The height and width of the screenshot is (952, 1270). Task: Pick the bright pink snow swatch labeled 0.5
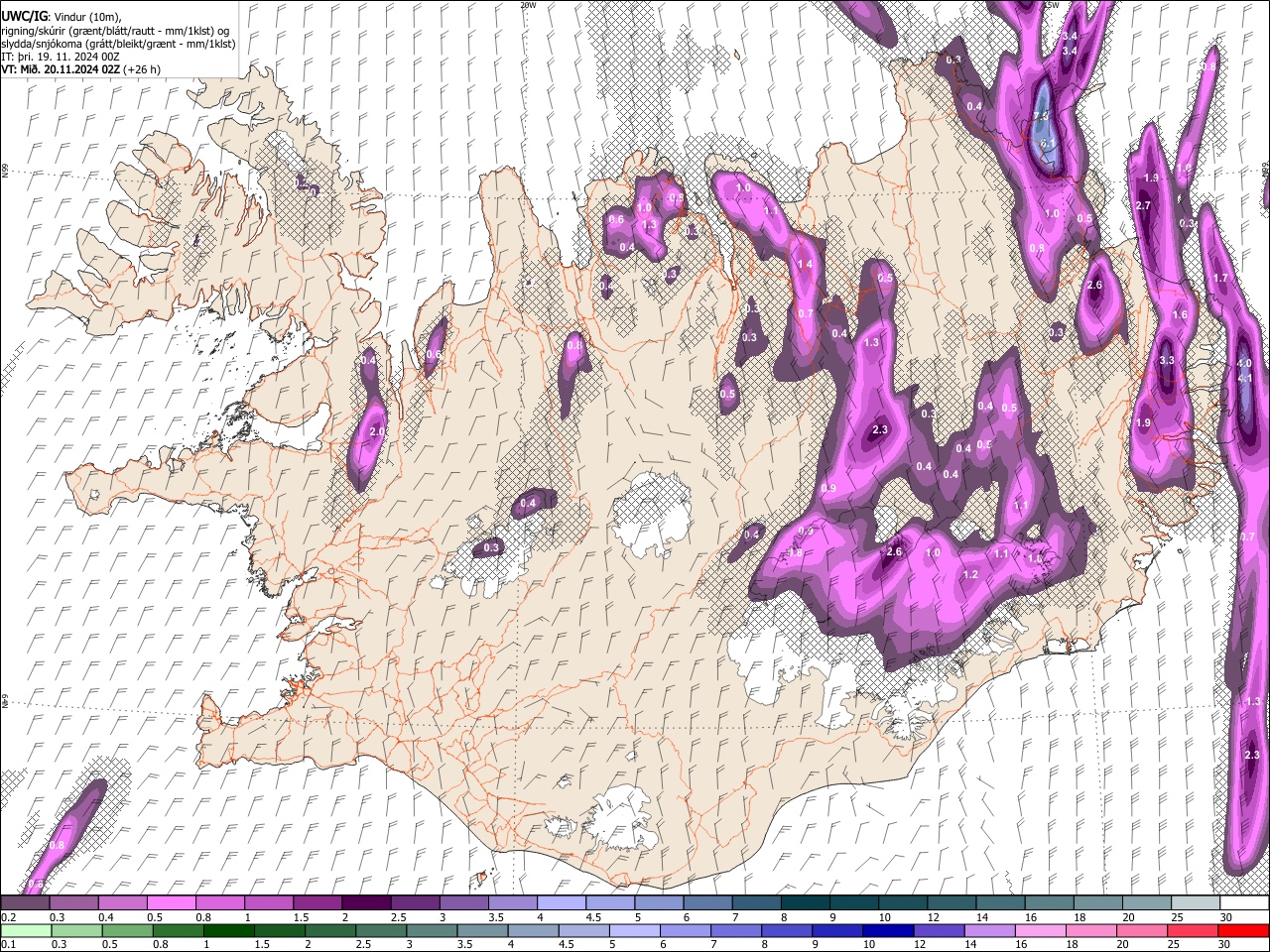[x=171, y=902]
